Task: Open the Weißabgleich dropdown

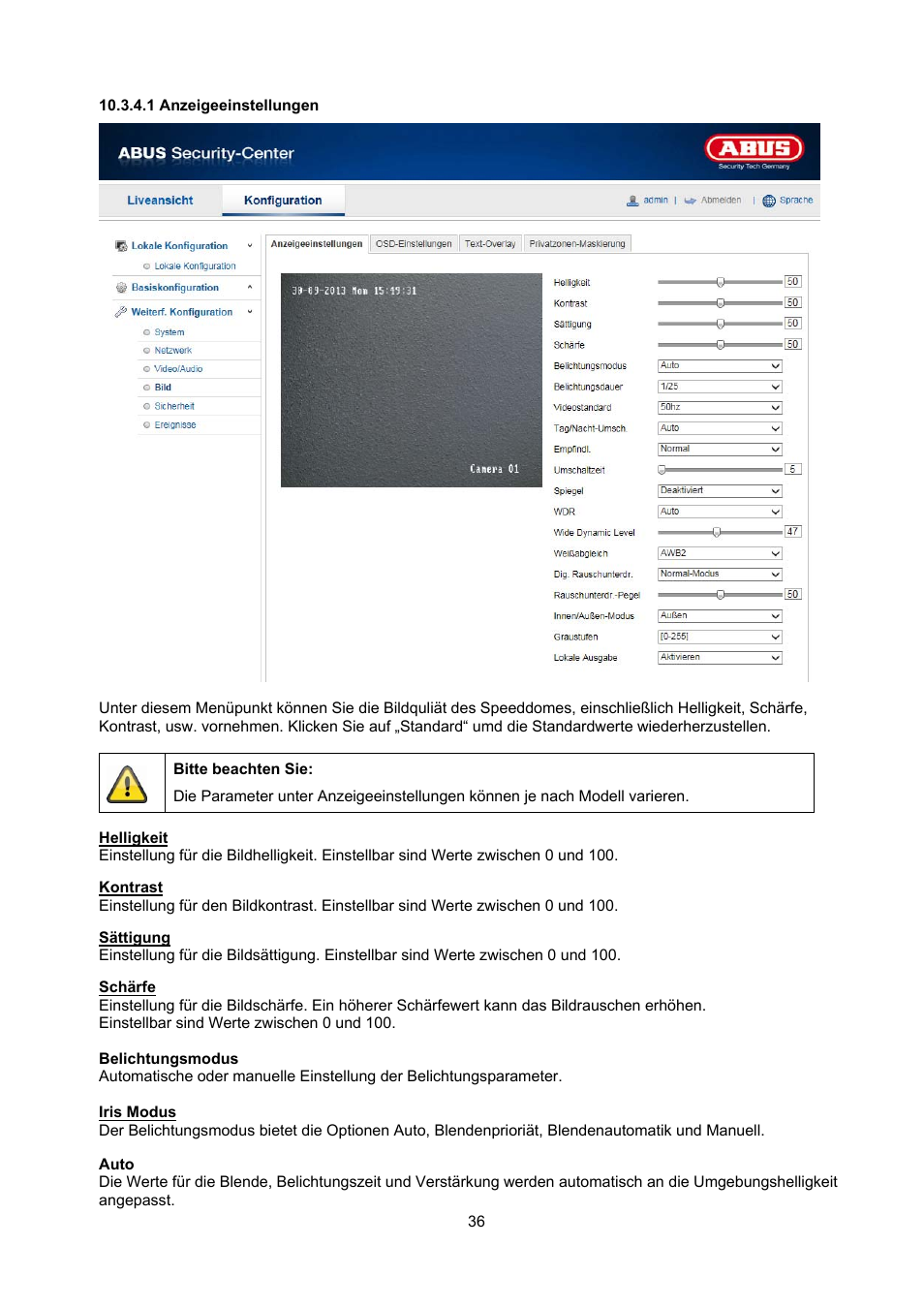Action: point(720,553)
